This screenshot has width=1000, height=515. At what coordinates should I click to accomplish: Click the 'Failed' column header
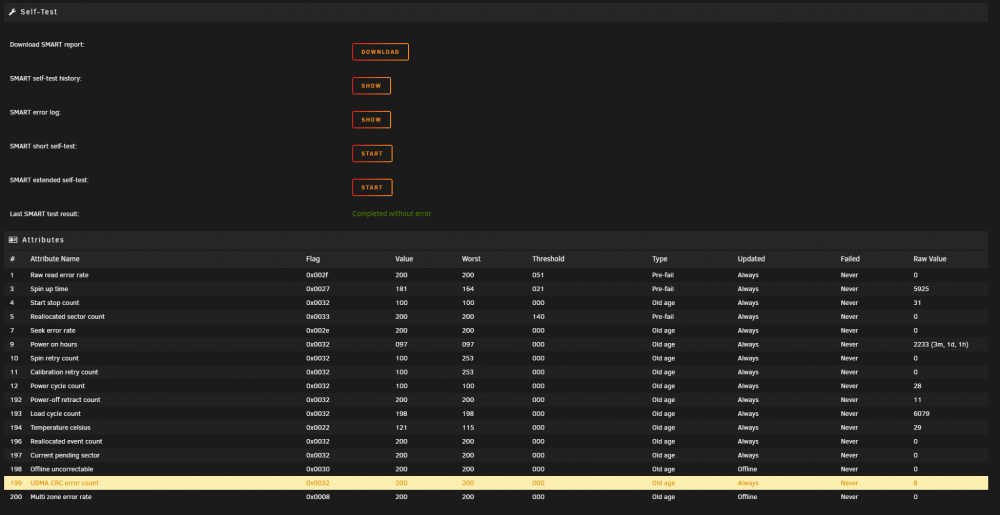[x=850, y=259]
